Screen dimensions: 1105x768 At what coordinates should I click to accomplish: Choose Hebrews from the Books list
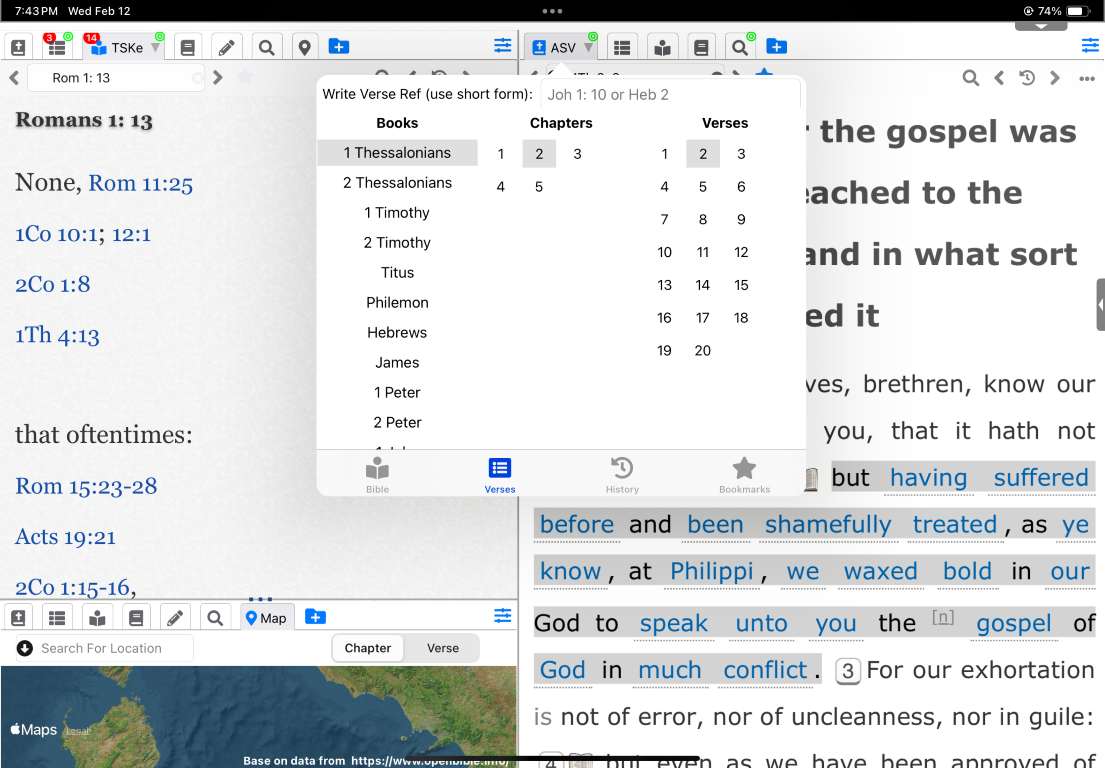(x=397, y=332)
